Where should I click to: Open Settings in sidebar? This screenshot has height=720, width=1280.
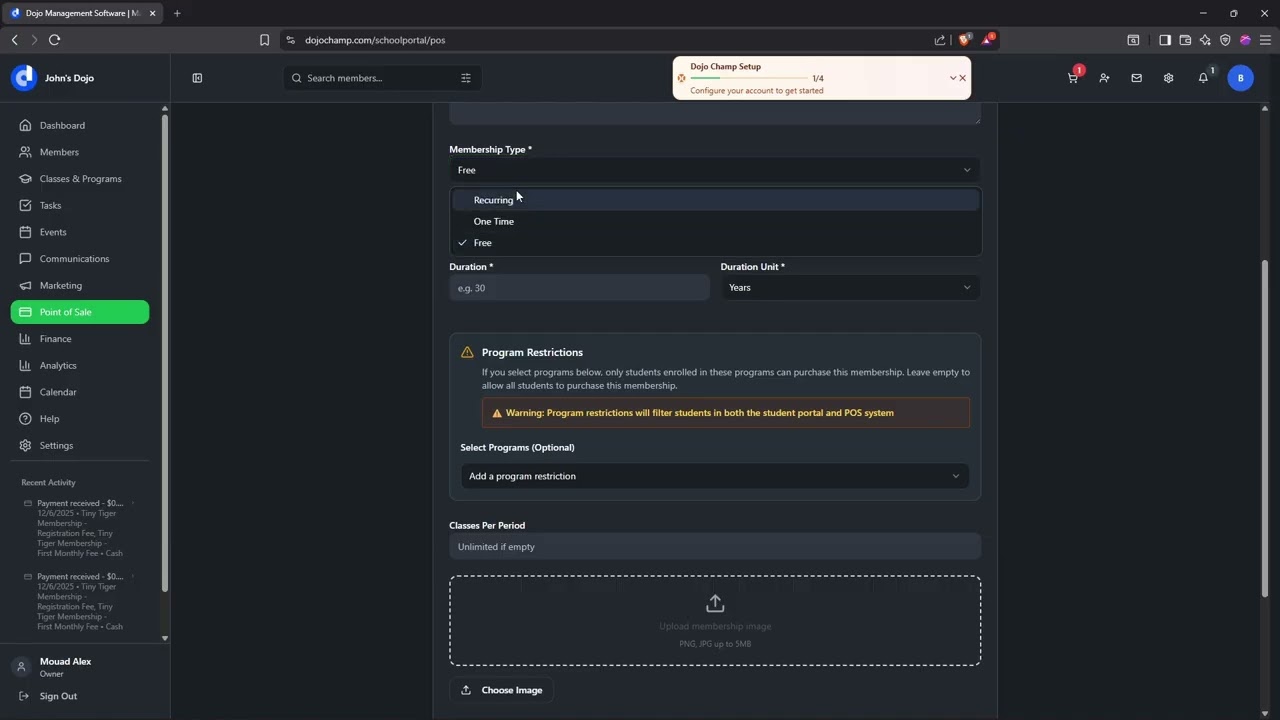click(80, 445)
